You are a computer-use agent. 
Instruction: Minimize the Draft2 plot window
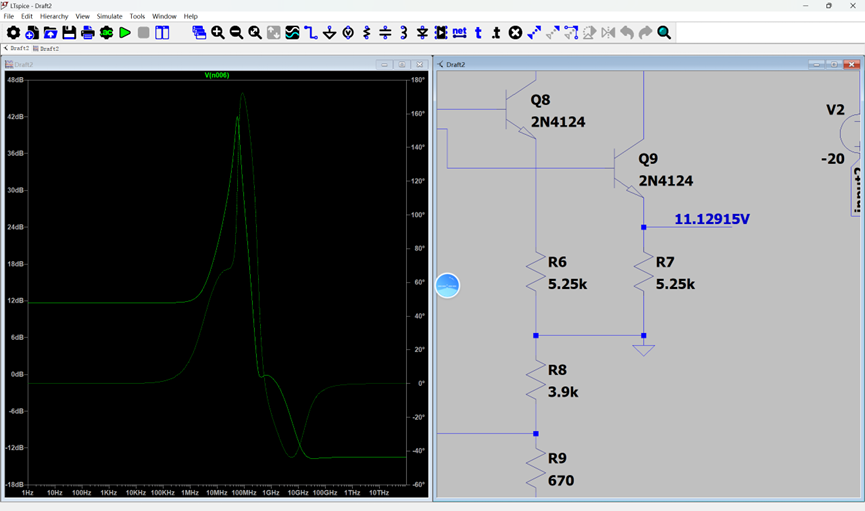pyautogui.click(x=385, y=65)
